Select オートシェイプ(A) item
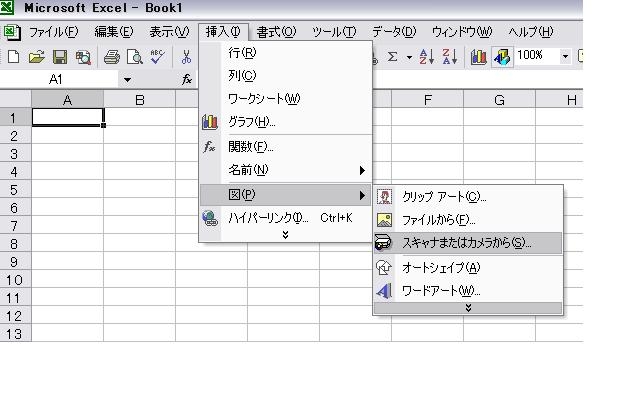Screen dimensions: 640x400 point(468,268)
